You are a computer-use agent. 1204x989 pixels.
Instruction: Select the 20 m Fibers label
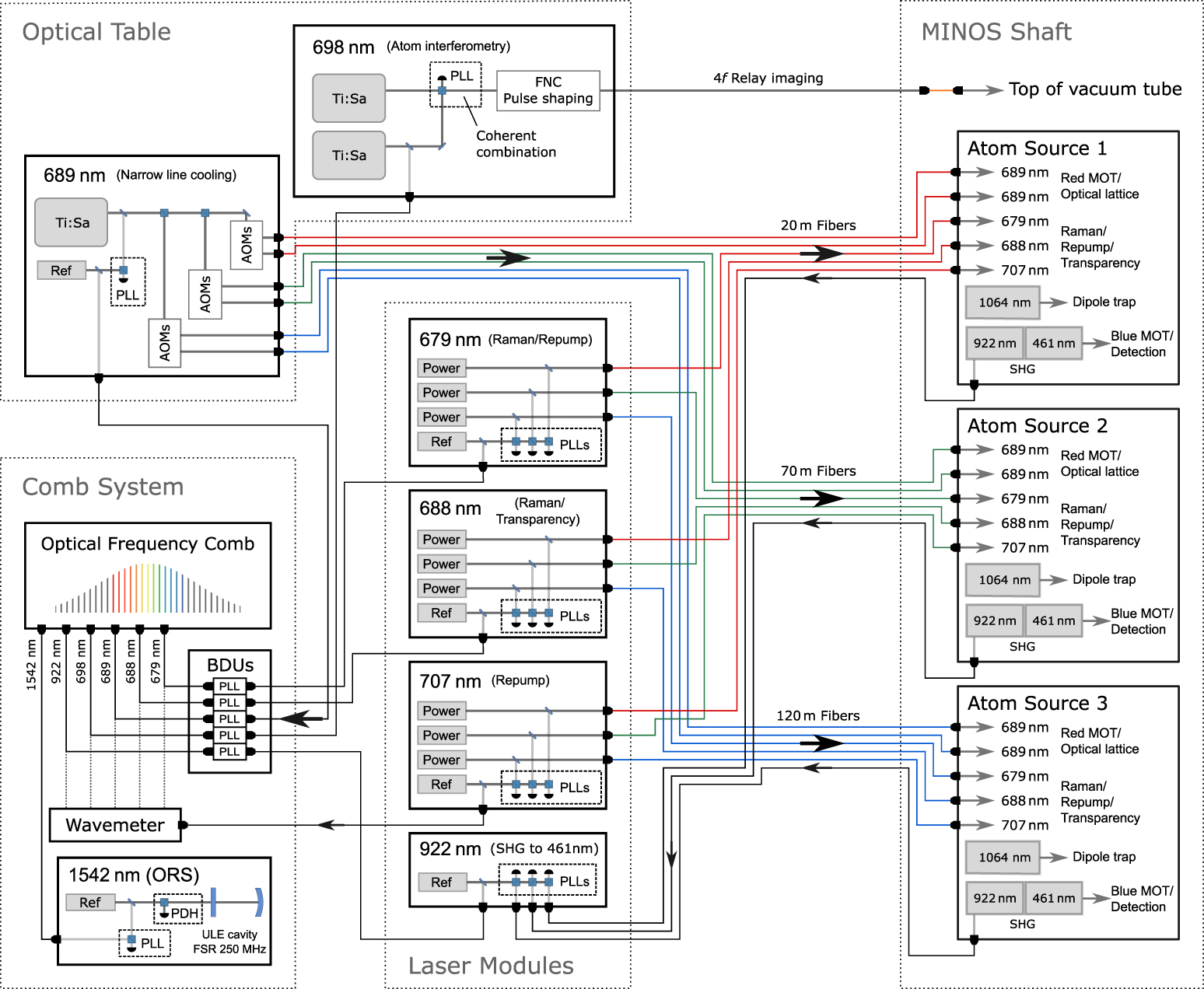pyautogui.click(x=818, y=225)
